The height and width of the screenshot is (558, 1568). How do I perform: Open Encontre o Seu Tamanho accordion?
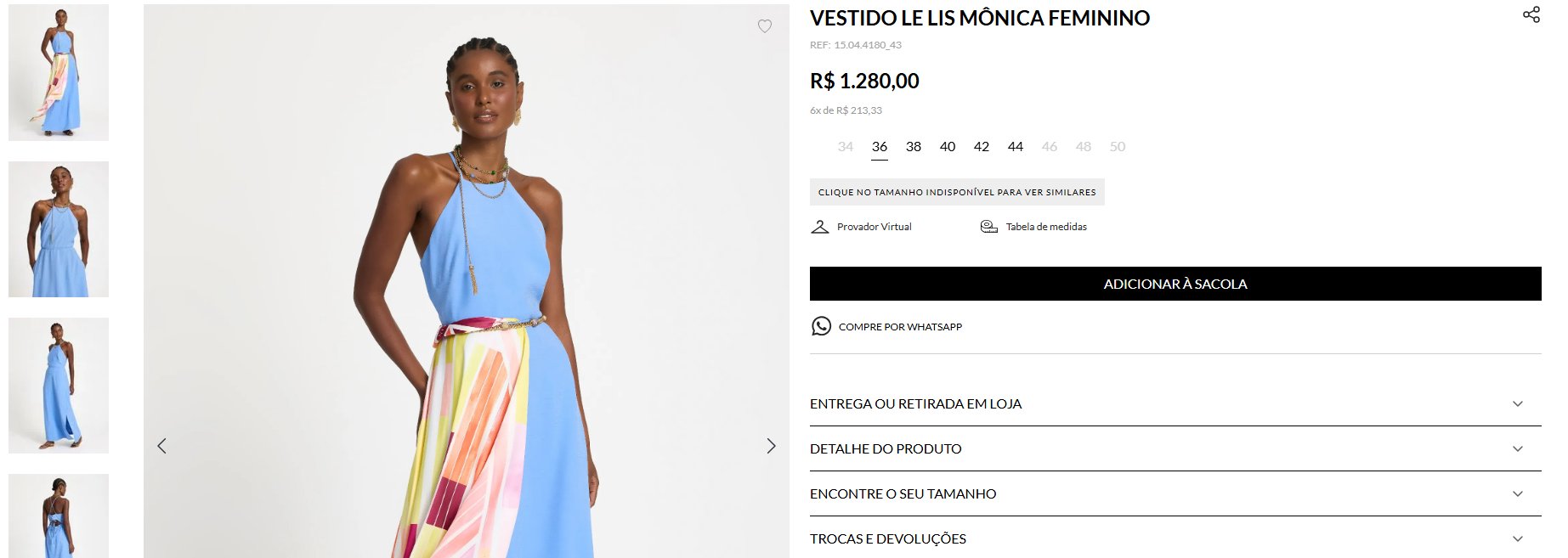tap(1175, 493)
